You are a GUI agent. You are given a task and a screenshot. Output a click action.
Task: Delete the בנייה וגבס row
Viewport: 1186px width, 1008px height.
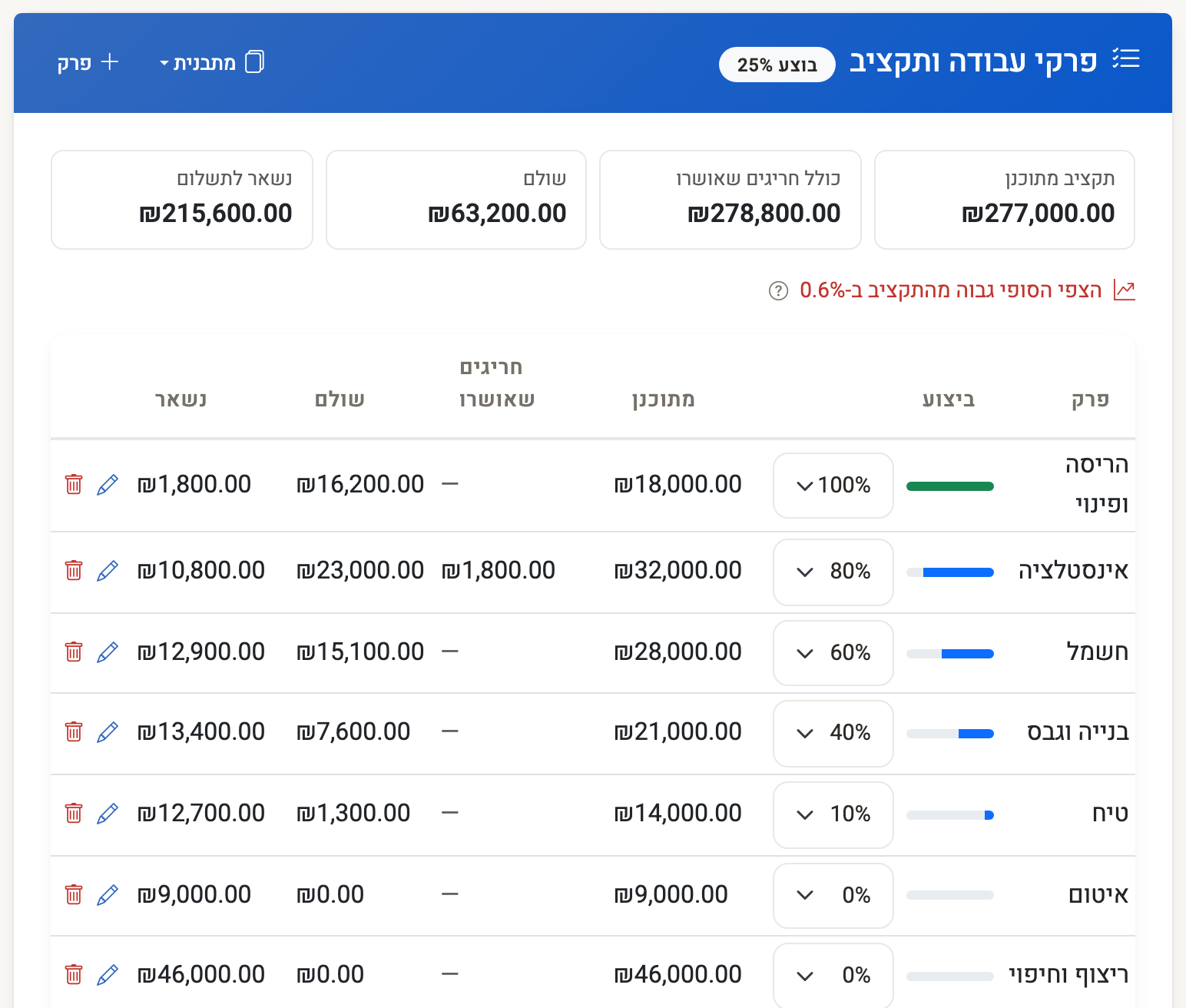[74, 731]
